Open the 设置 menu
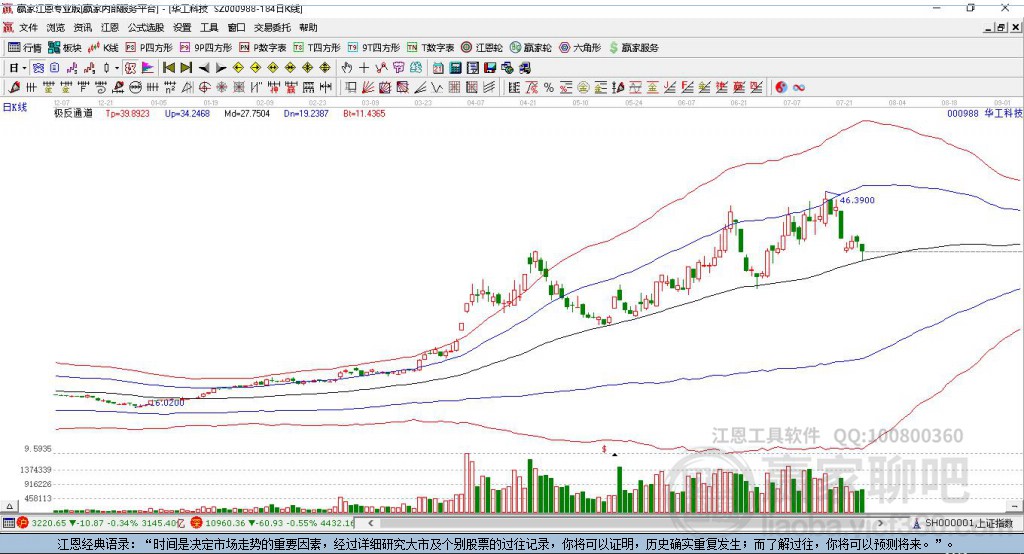Screen dimensions: 1024x554 click(182, 27)
